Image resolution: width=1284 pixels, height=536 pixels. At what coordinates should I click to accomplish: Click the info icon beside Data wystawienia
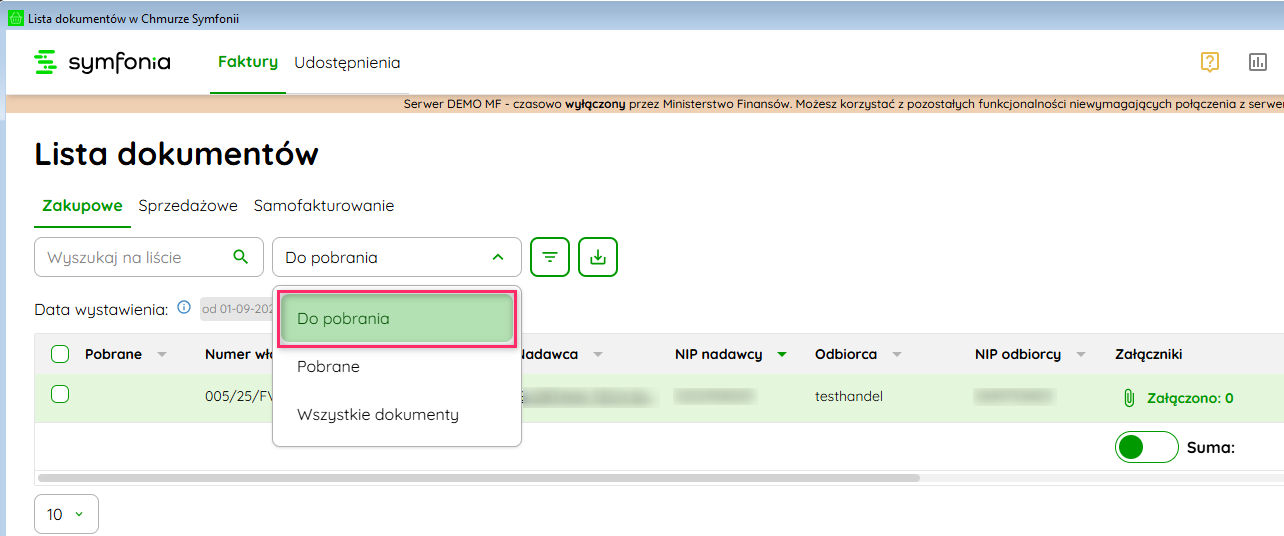pos(184,308)
